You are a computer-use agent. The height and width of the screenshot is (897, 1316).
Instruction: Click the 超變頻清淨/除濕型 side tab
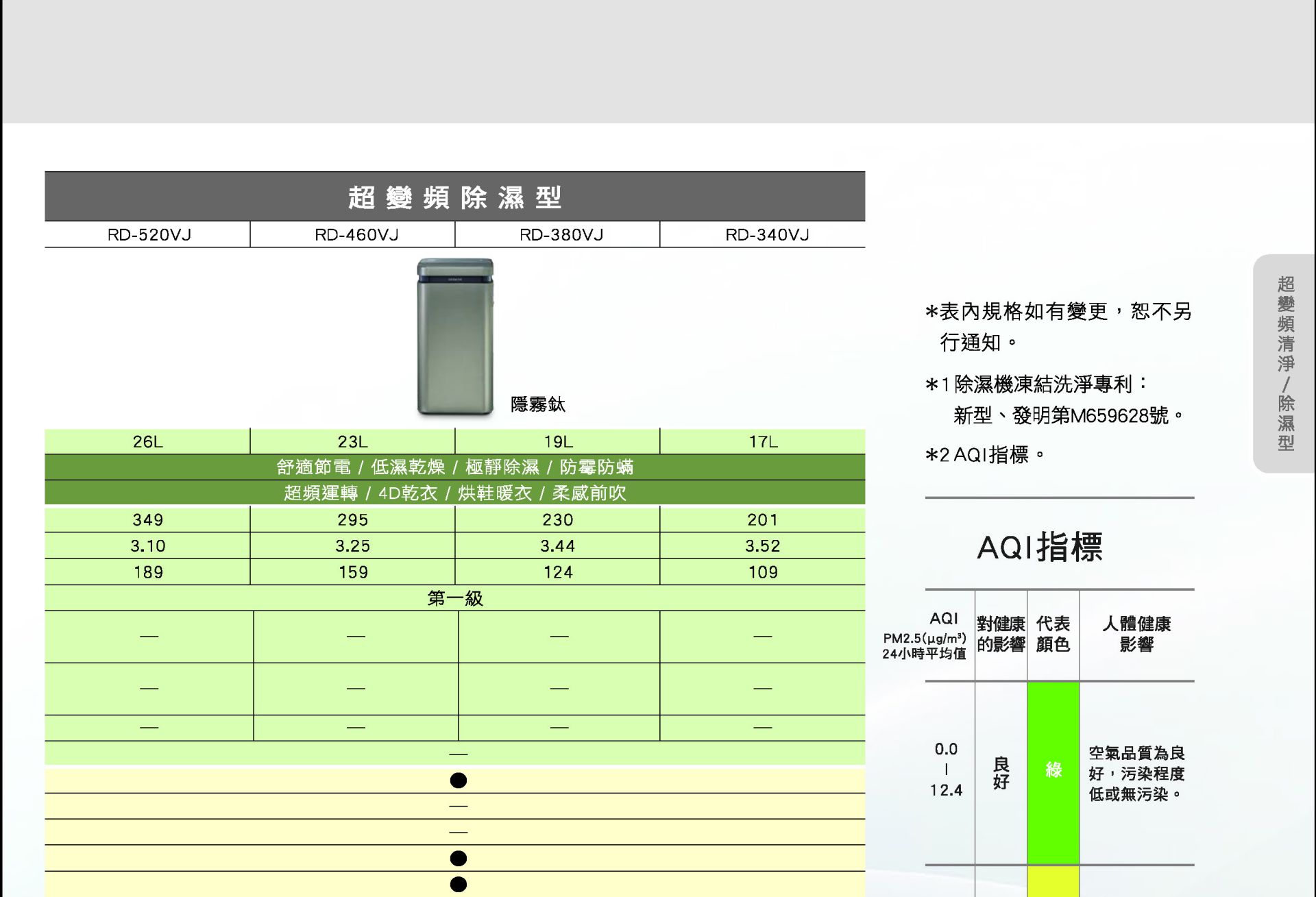pyautogui.click(x=1285, y=363)
